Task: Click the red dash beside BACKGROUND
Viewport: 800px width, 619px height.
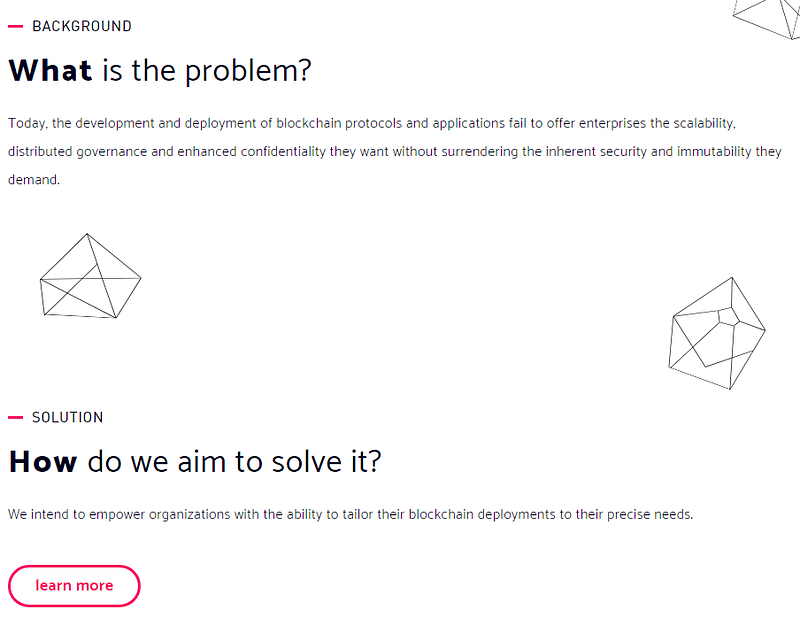Action: coord(15,26)
